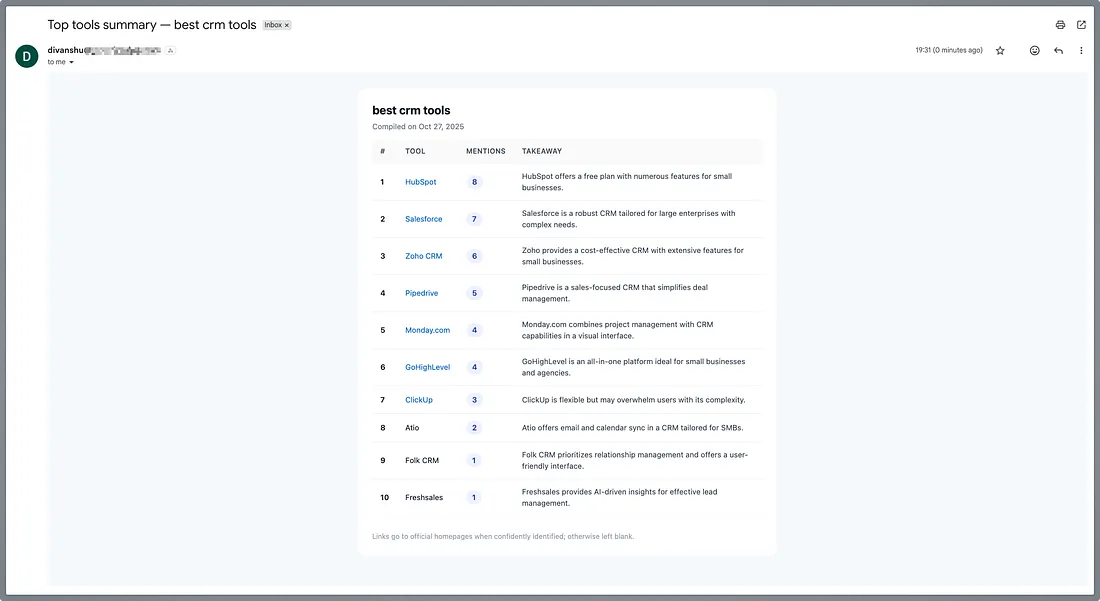1100x601 pixels.
Task: Remove the Inbox label with its x
Action: pos(287,25)
